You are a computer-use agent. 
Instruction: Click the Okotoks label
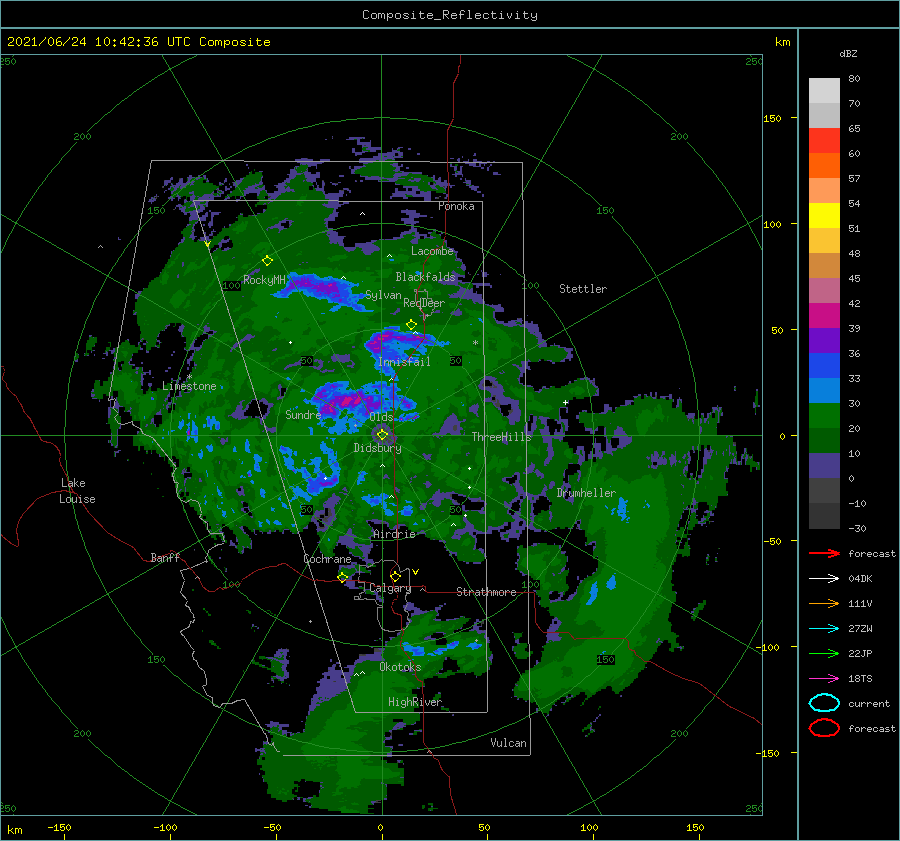tap(400, 666)
